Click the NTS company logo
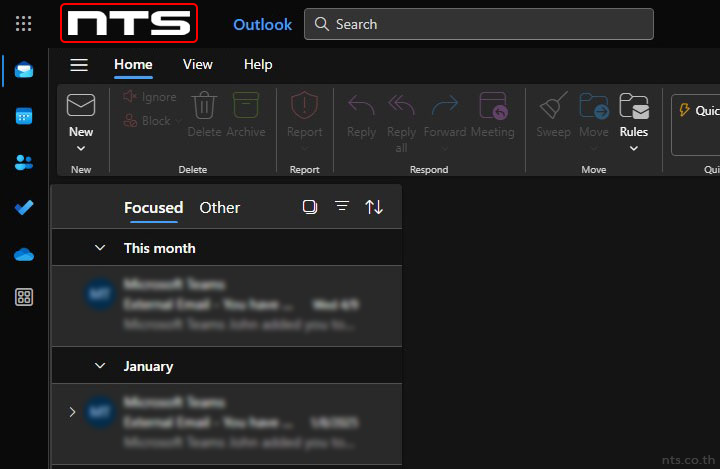This screenshot has height=469, width=720. point(129,23)
